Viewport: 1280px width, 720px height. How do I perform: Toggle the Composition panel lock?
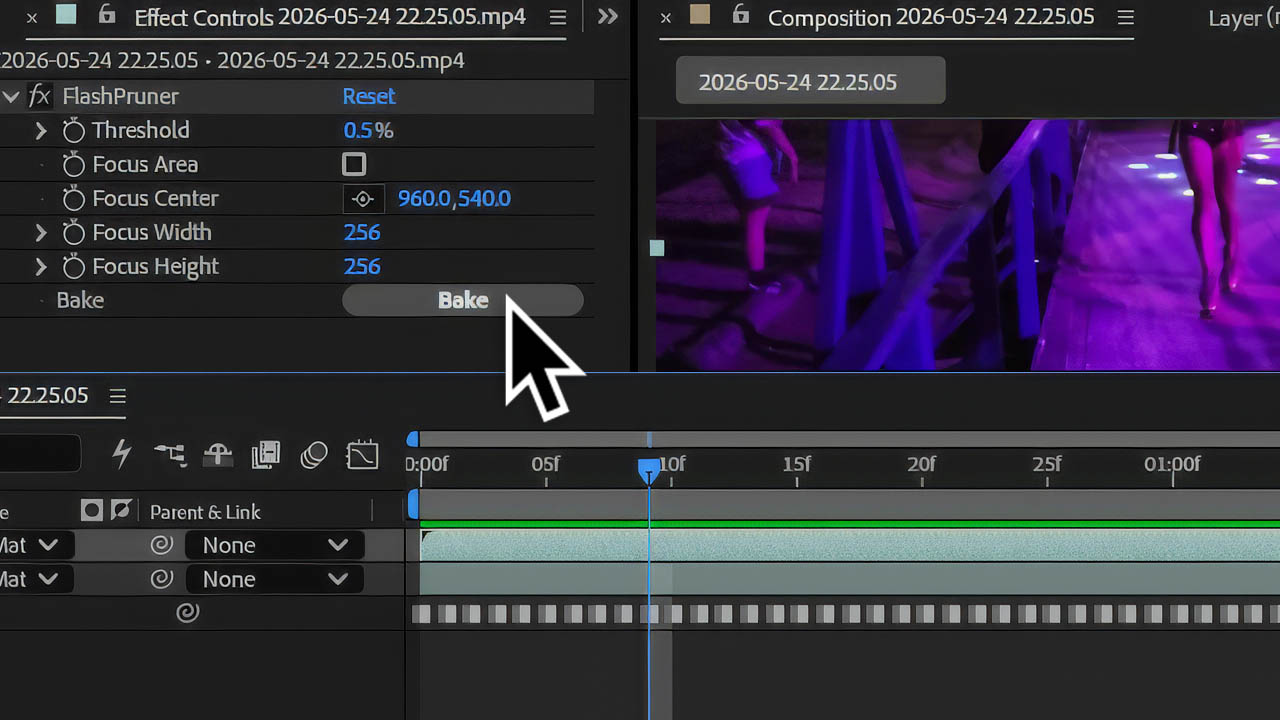[x=741, y=15]
